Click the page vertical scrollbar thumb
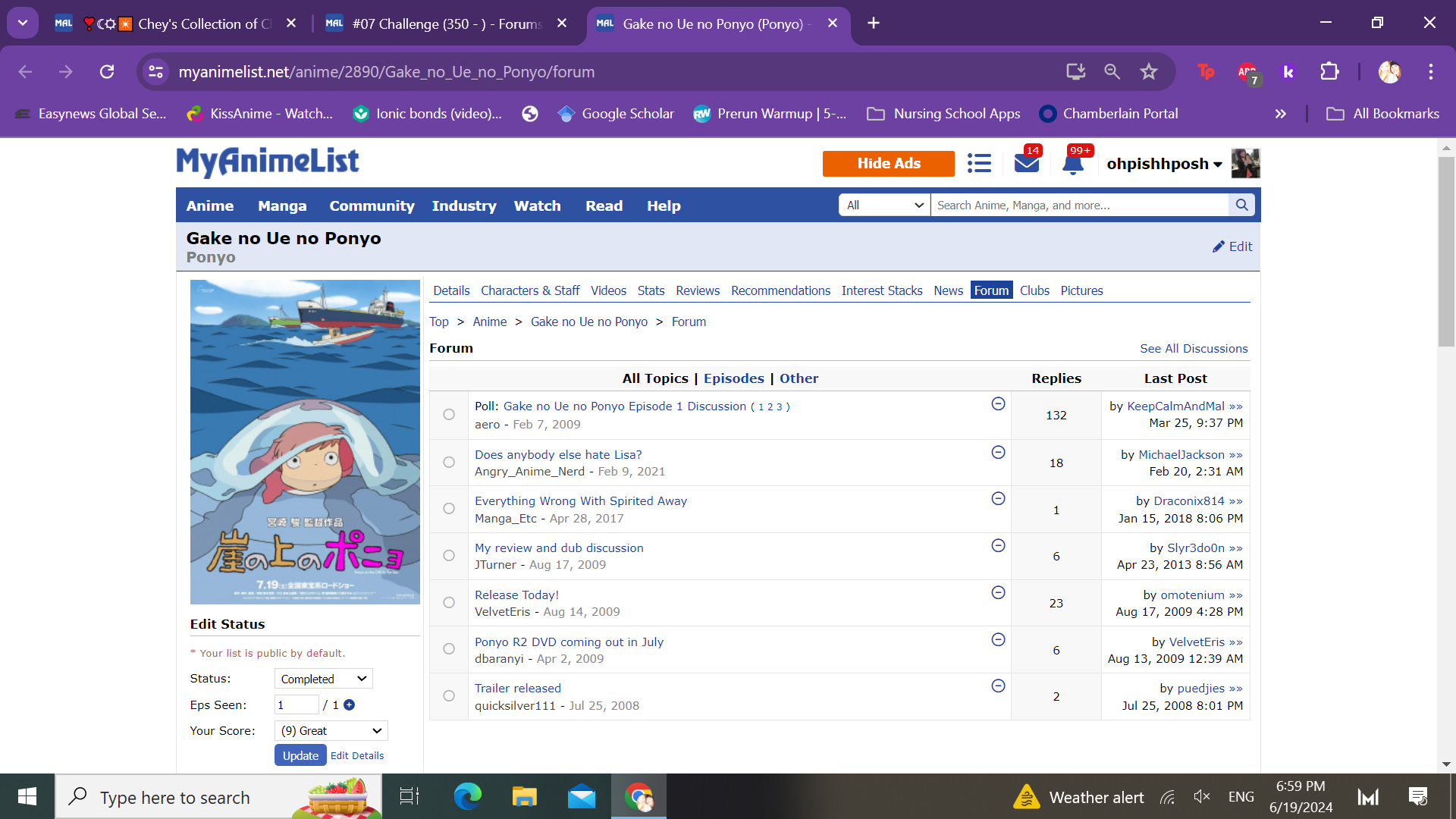Image resolution: width=1456 pixels, height=819 pixels. coord(1446,250)
